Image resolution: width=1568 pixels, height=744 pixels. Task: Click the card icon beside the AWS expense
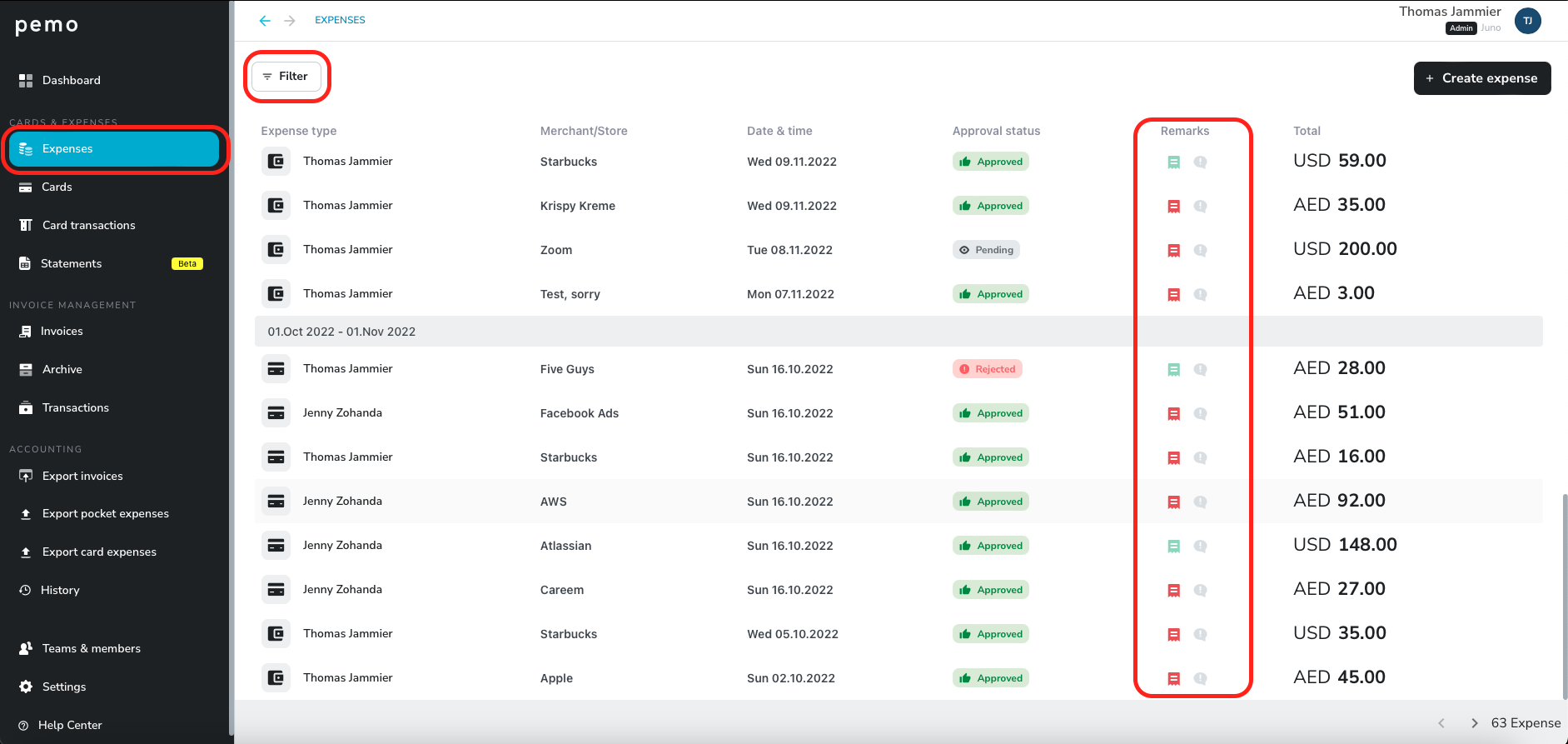[x=276, y=502]
